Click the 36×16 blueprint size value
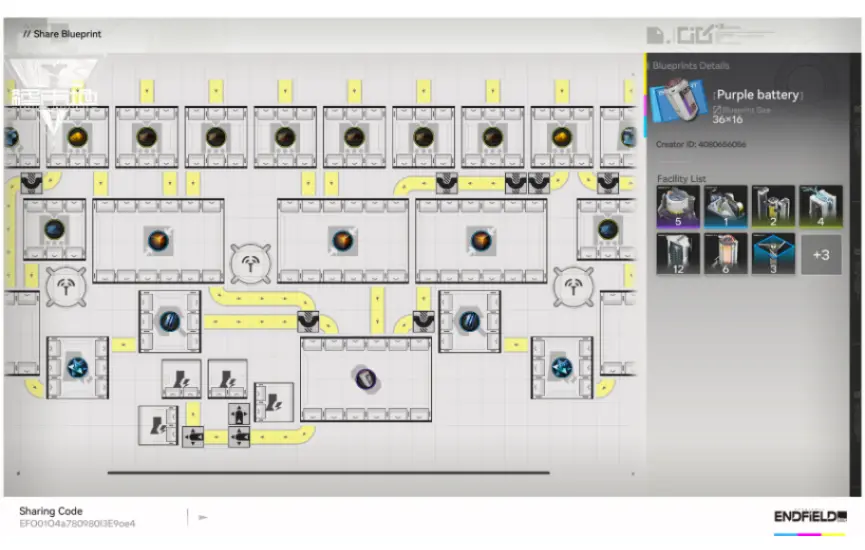 (727, 120)
